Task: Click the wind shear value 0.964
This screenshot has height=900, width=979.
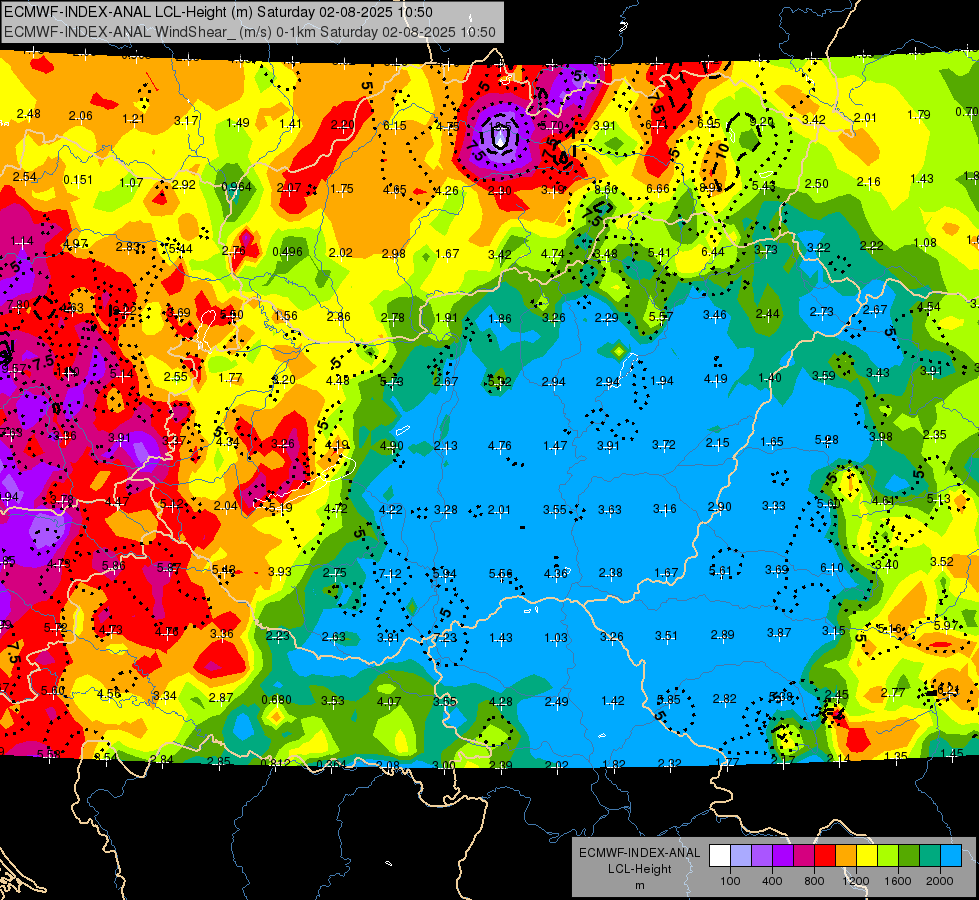Action: 237,187
